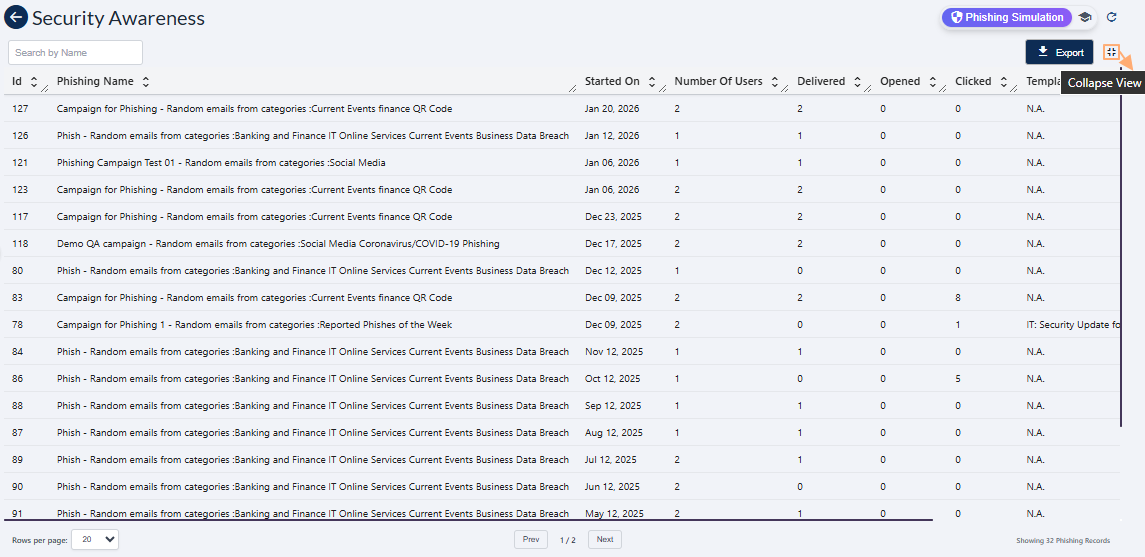Click Id 121 in the table
The height and width of the screenshot is (557, 1145).
pyautogui.click(x=20, y=163)
